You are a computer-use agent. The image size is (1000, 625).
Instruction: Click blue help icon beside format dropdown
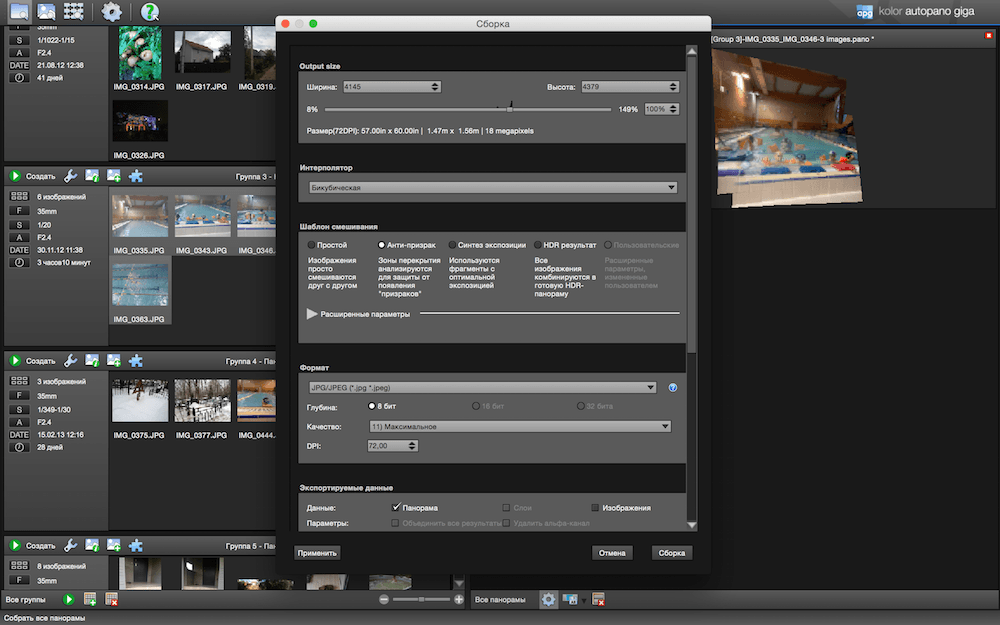coord(673,388)
